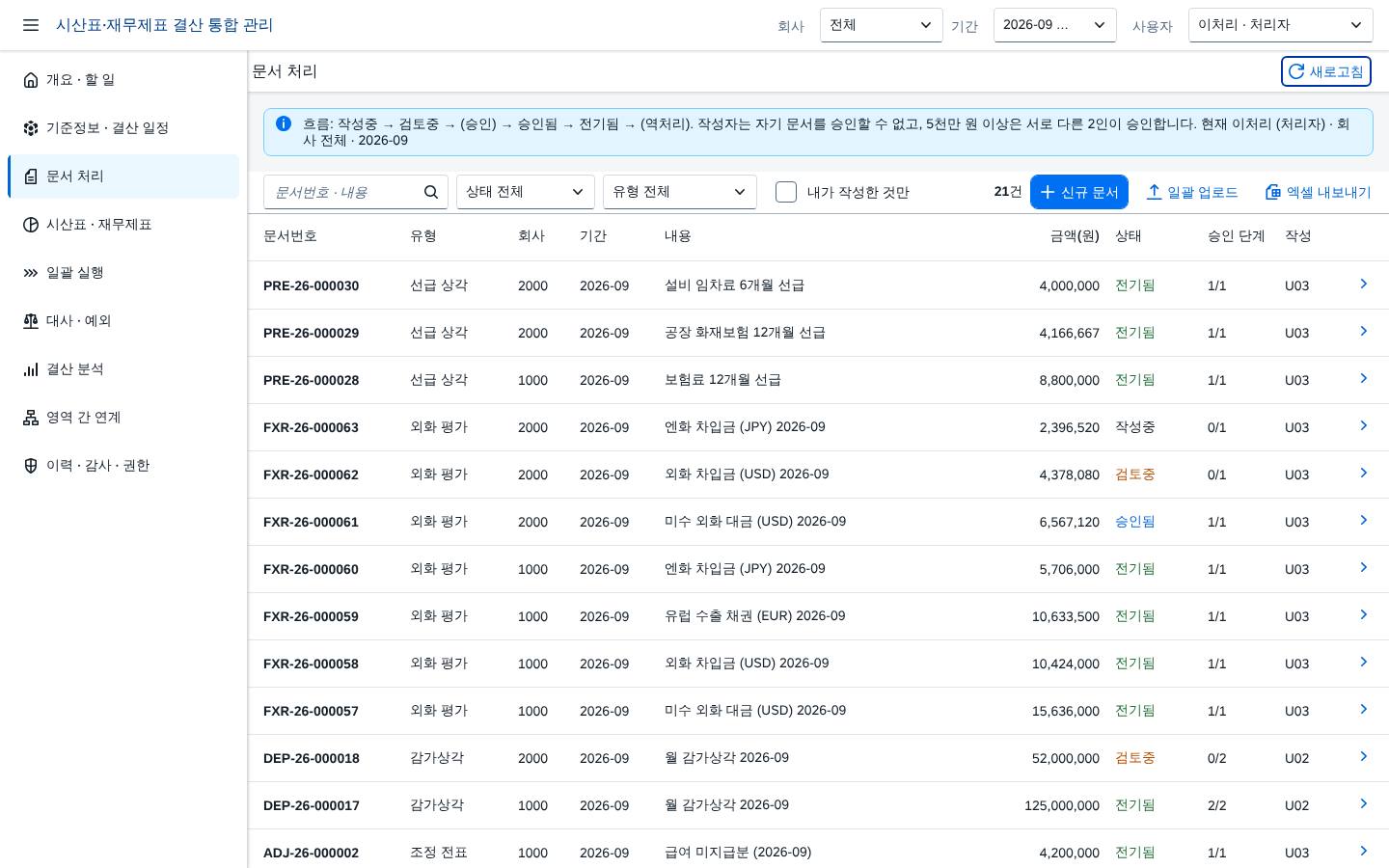This screenshot has width=1389, height=868.
Task: Open 기준정보 · 결산 일정 menu item
Action: coord(123,128)
